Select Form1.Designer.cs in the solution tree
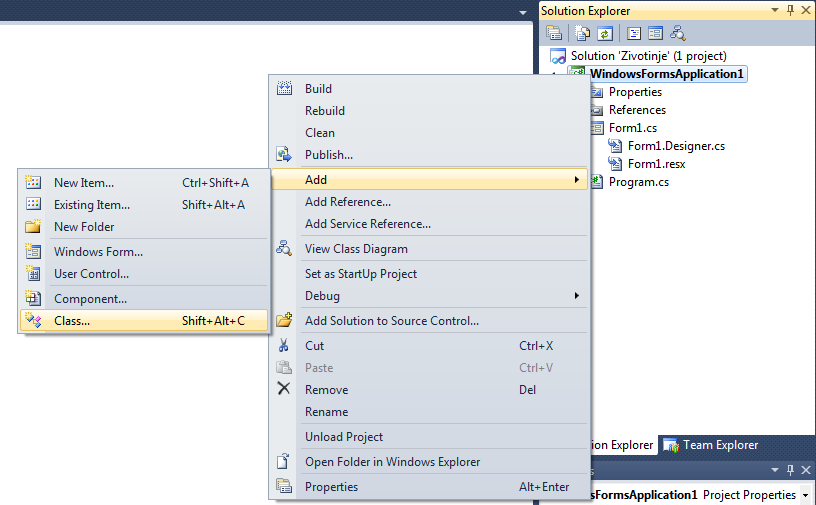The image size is (816, 505). [676, 146]
